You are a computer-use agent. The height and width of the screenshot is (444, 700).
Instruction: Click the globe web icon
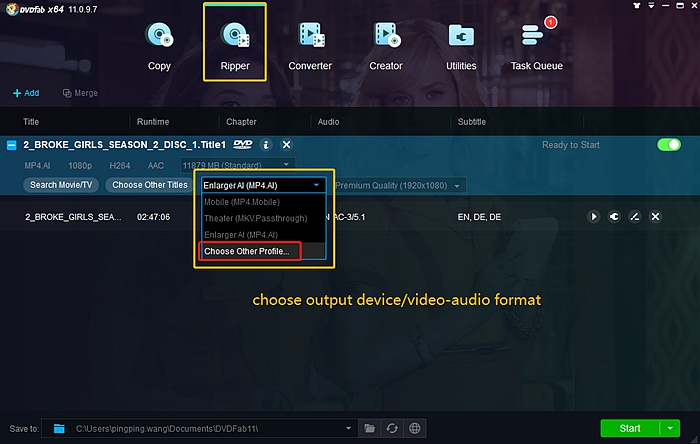click(415, 428)
